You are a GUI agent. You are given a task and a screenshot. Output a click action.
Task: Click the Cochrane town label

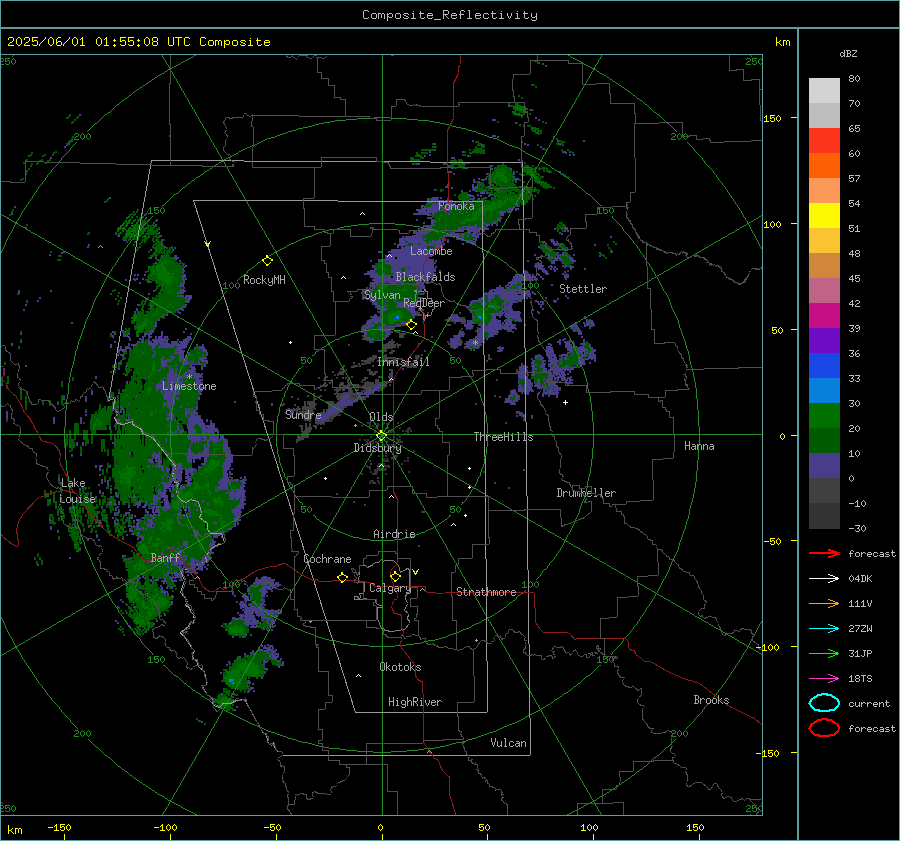327,559
